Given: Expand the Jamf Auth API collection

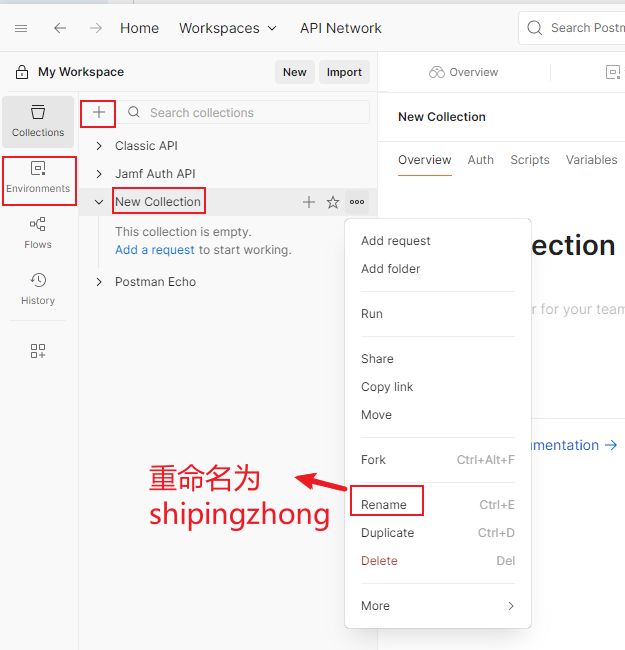Looking at the screenshot, I should (x=99, y=174).
